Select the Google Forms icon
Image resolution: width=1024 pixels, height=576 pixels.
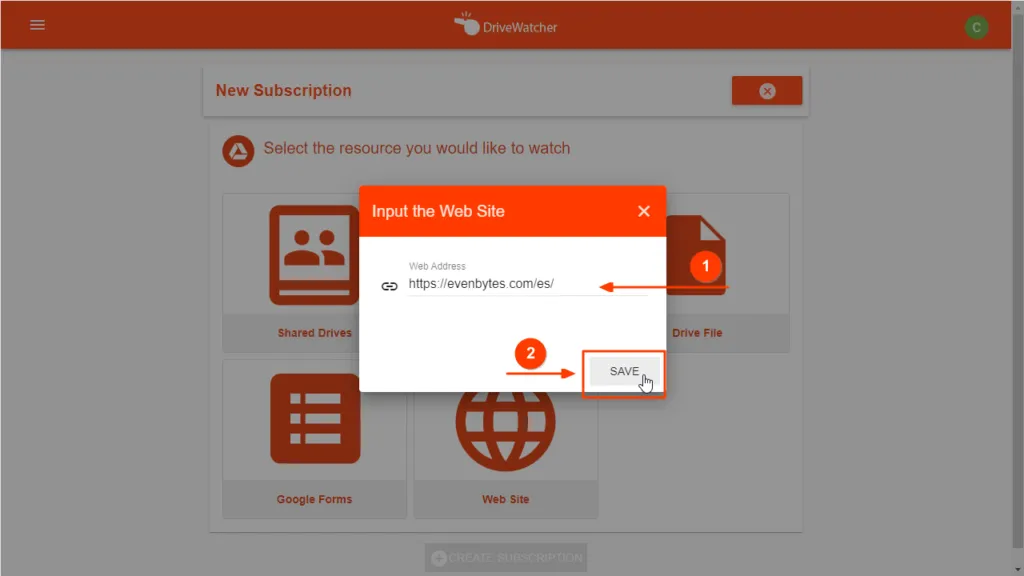point(315,419)
